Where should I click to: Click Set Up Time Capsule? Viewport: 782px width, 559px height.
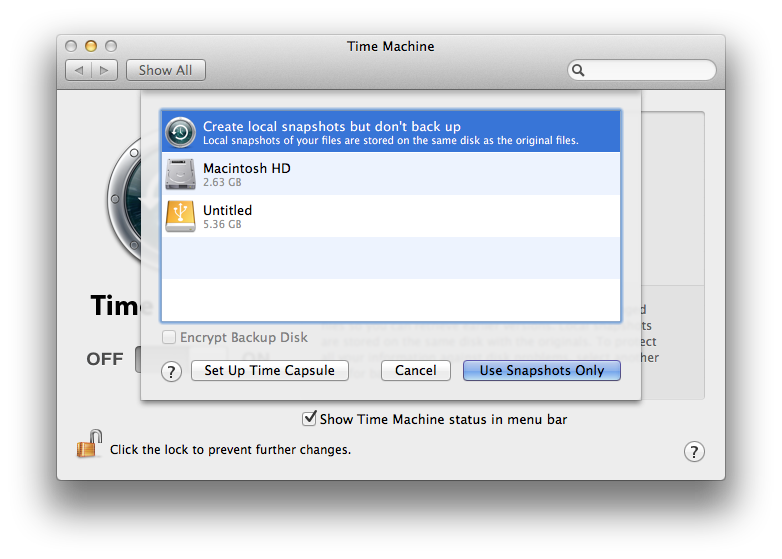click(x=269, y=371)
